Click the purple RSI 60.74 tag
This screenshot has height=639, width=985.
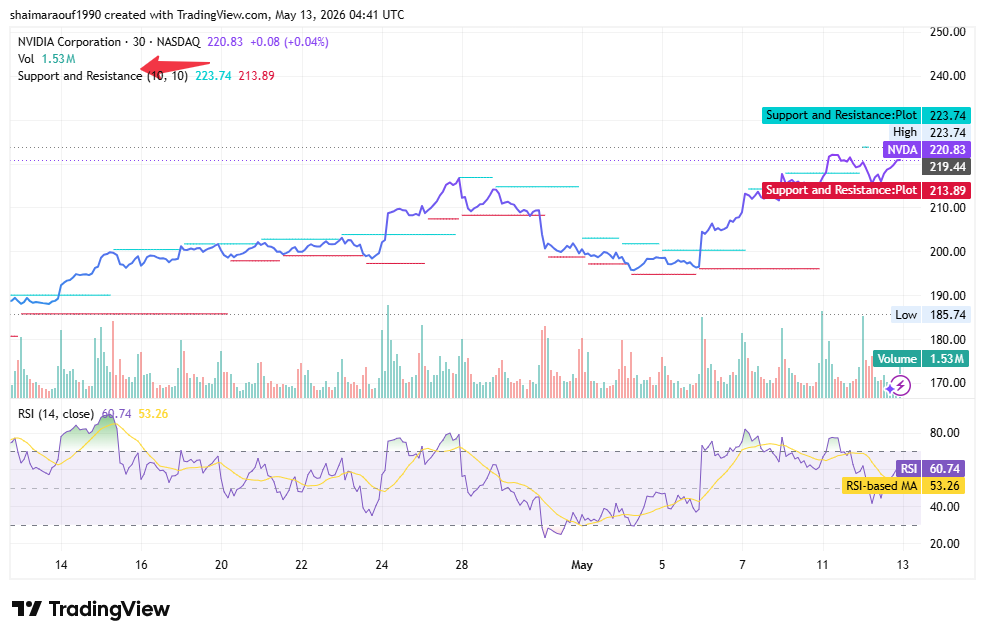pos(933,469)
